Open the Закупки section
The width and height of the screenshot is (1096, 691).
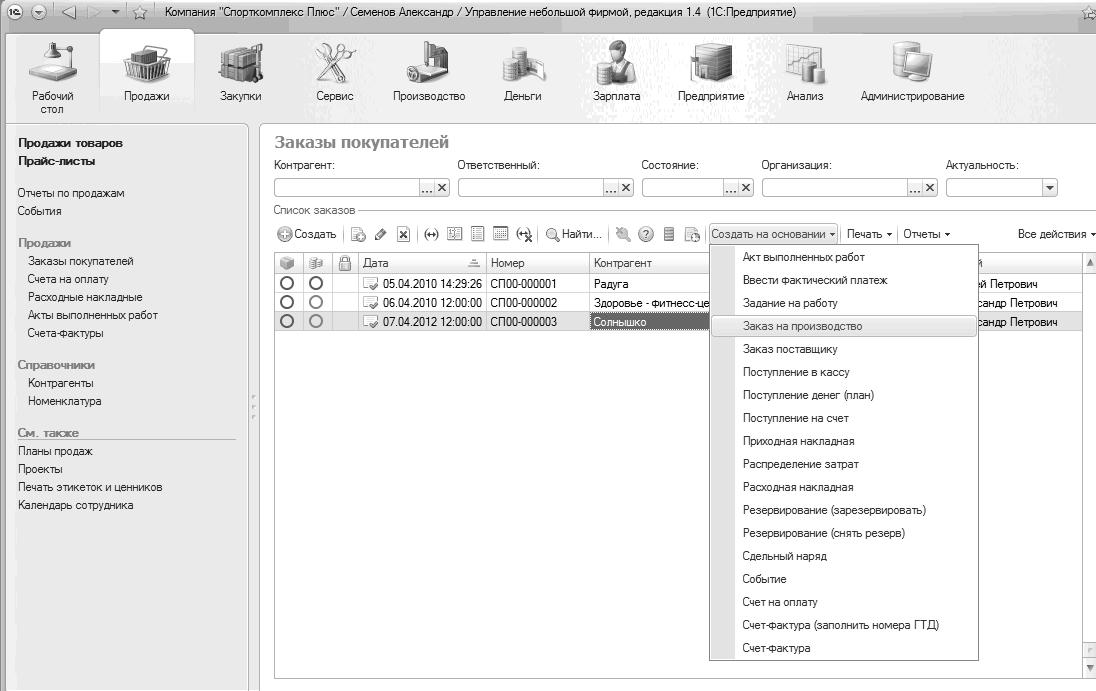[x=240, y=74]
